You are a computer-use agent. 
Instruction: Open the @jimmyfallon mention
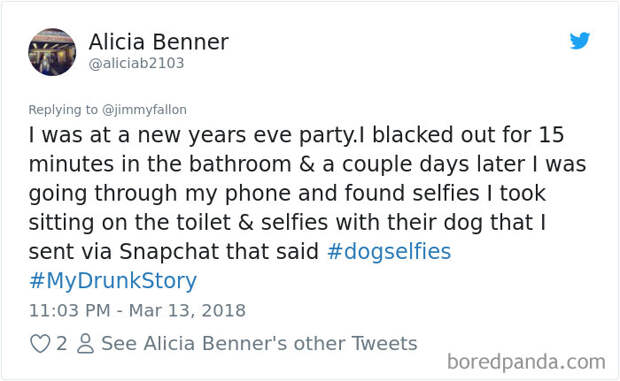(144, 109)
